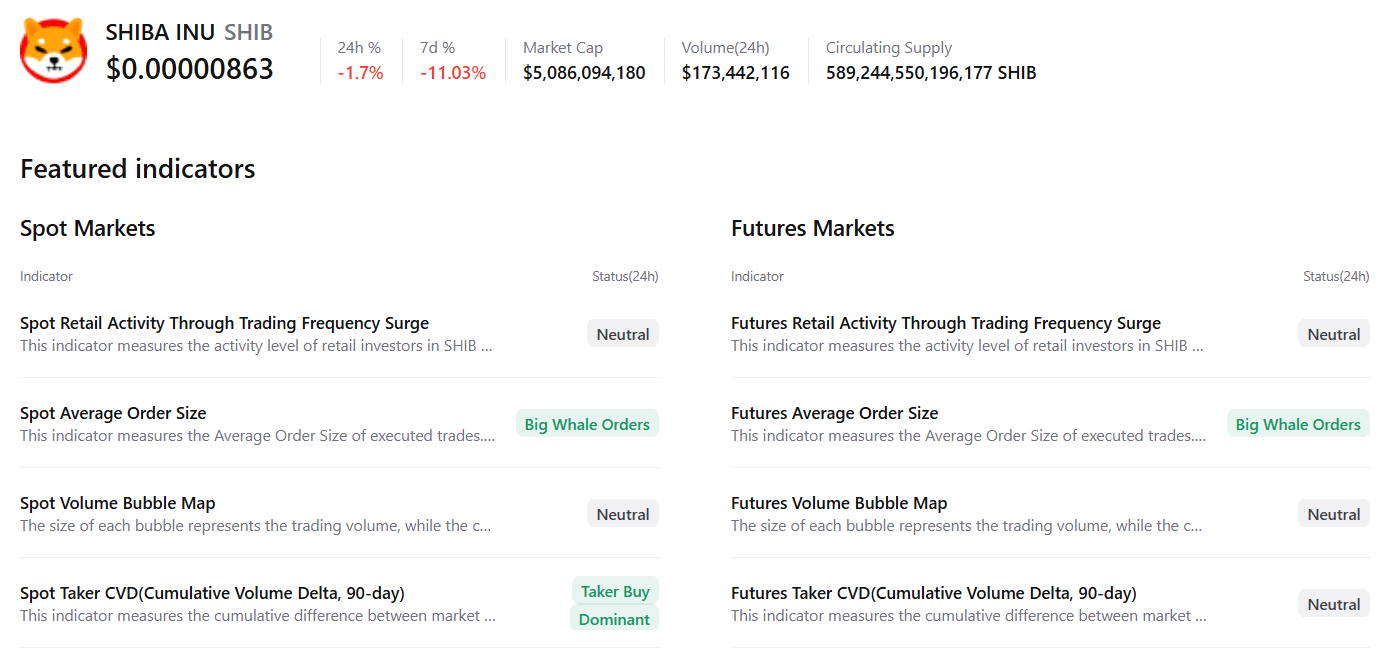Click the 7d % change value
Viewport: 1392px width, 651px height.
click(453, 73)
